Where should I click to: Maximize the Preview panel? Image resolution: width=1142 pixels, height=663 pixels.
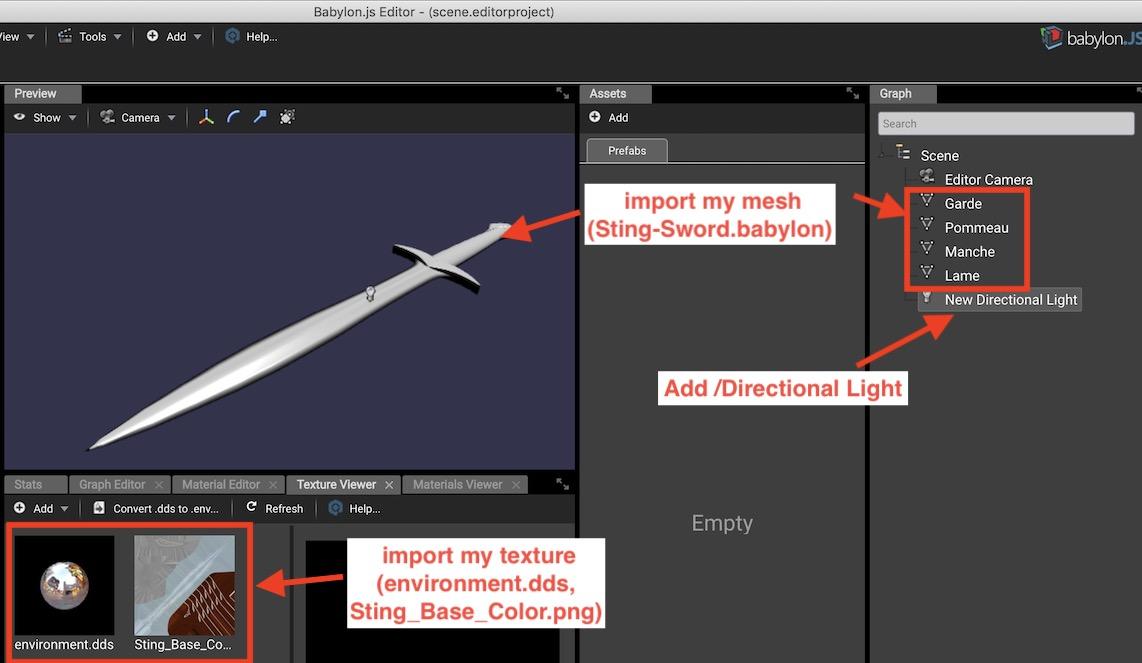pos(562,93)
